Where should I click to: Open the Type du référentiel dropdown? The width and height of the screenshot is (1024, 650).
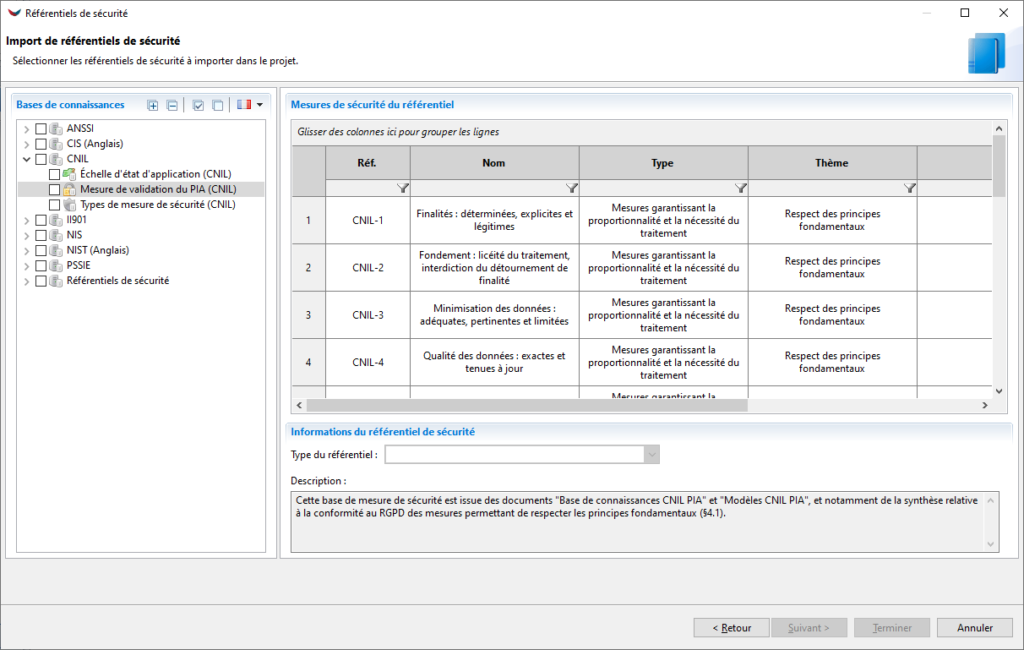pyautogui.click(x=651, y=454)
